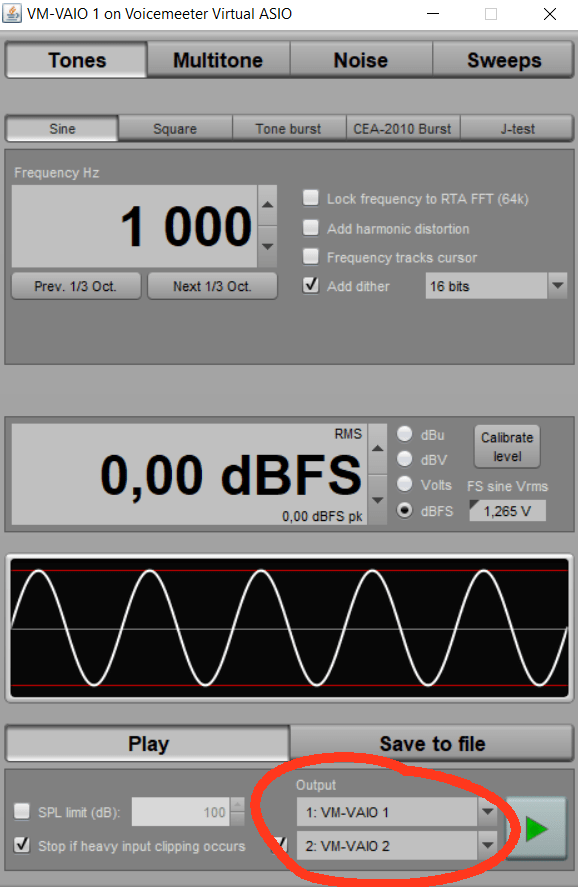Uncheck Stop if heavy input clipping occurs
The image size is (578, 887).
[22, 845]
